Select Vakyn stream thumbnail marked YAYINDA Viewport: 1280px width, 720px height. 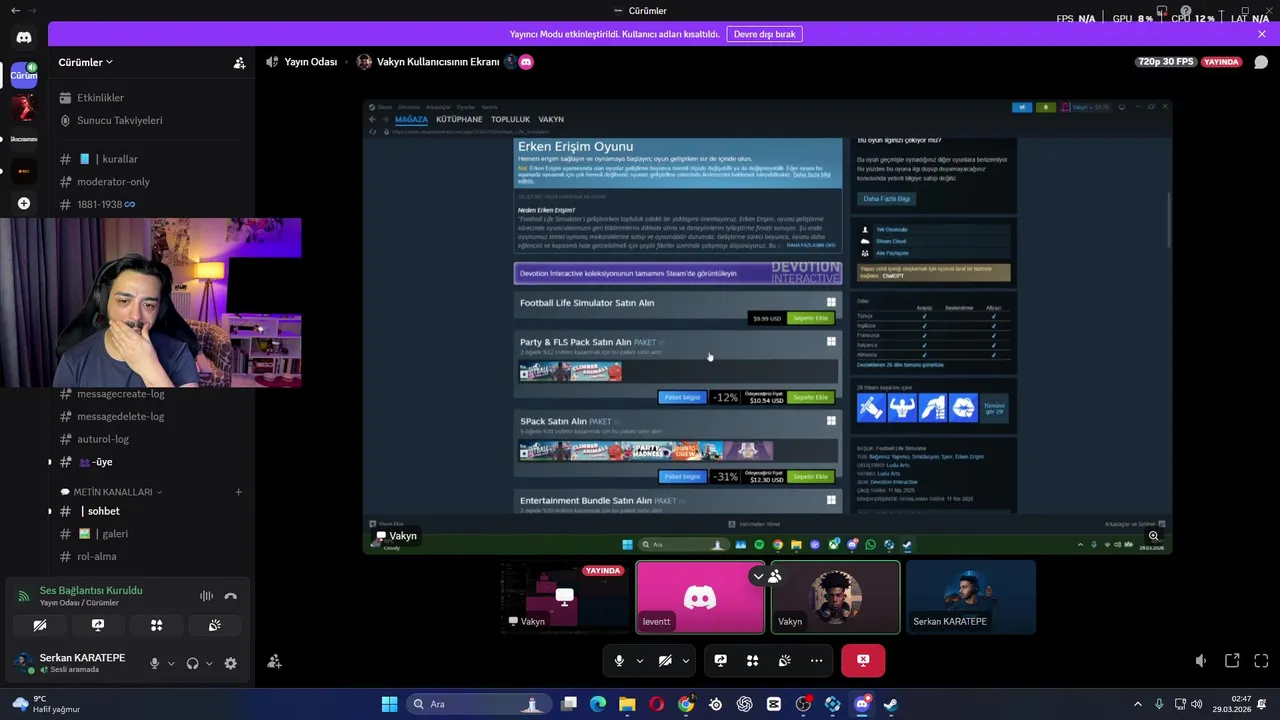pos(565,597)
